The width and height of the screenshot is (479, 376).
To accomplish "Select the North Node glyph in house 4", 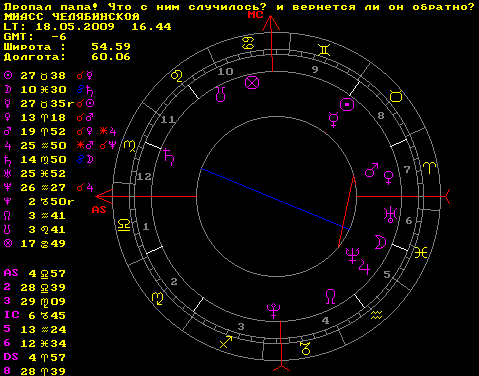I will [330, 297].
